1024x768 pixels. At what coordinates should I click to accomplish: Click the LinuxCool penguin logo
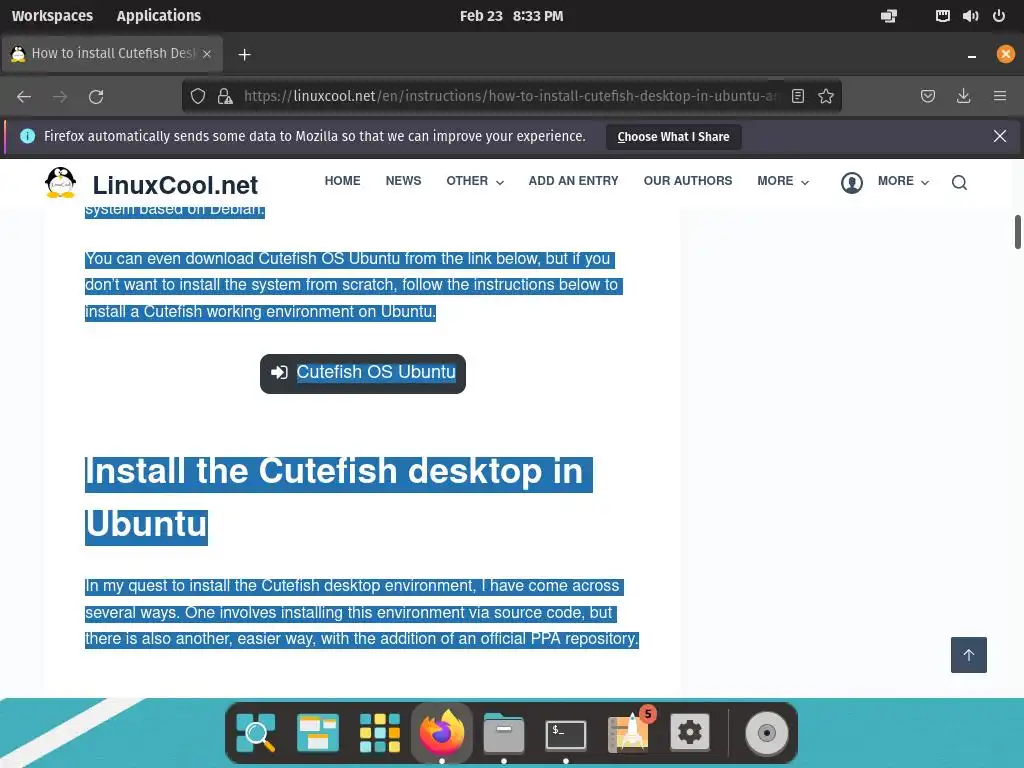tap(61, 182)
